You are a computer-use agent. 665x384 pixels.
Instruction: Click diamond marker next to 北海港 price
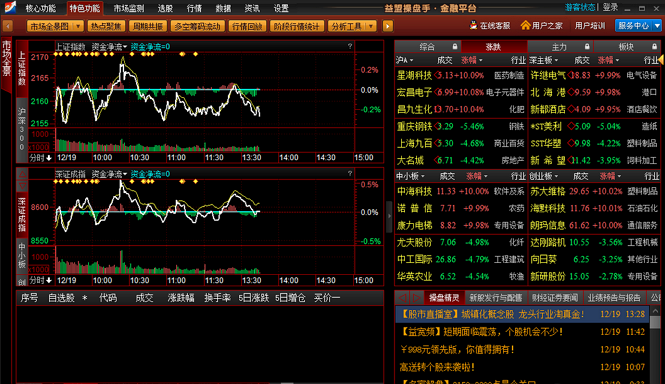point(571,92)
